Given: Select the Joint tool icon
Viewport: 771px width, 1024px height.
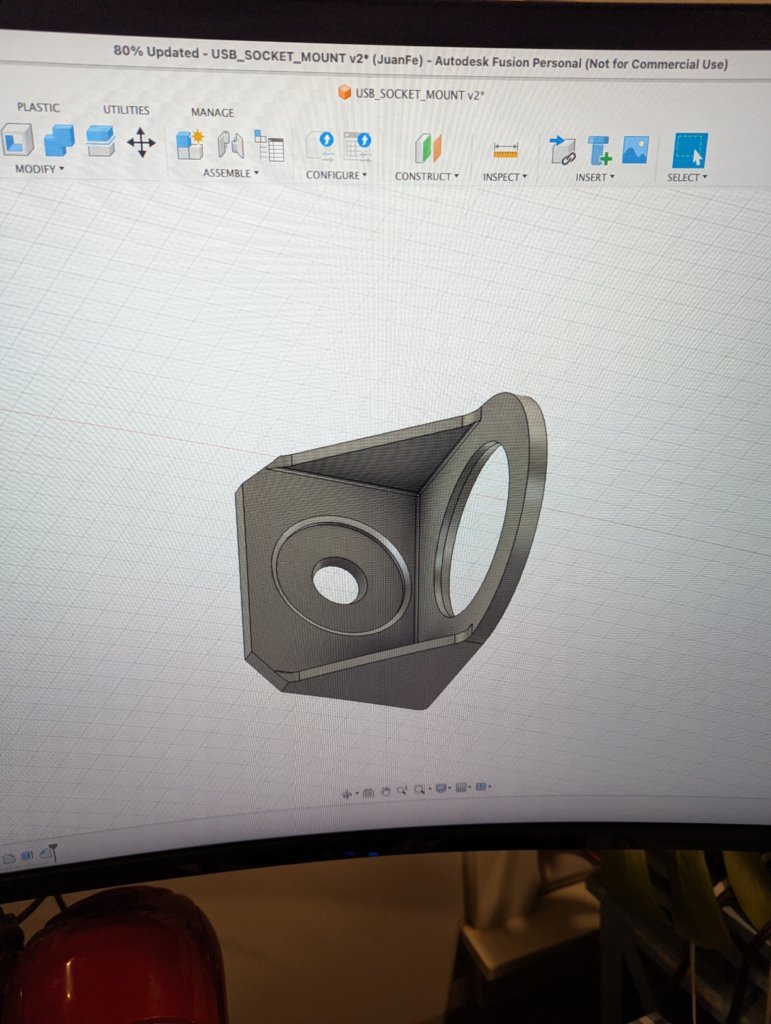Looking at the screenshot, I should 230,144.
